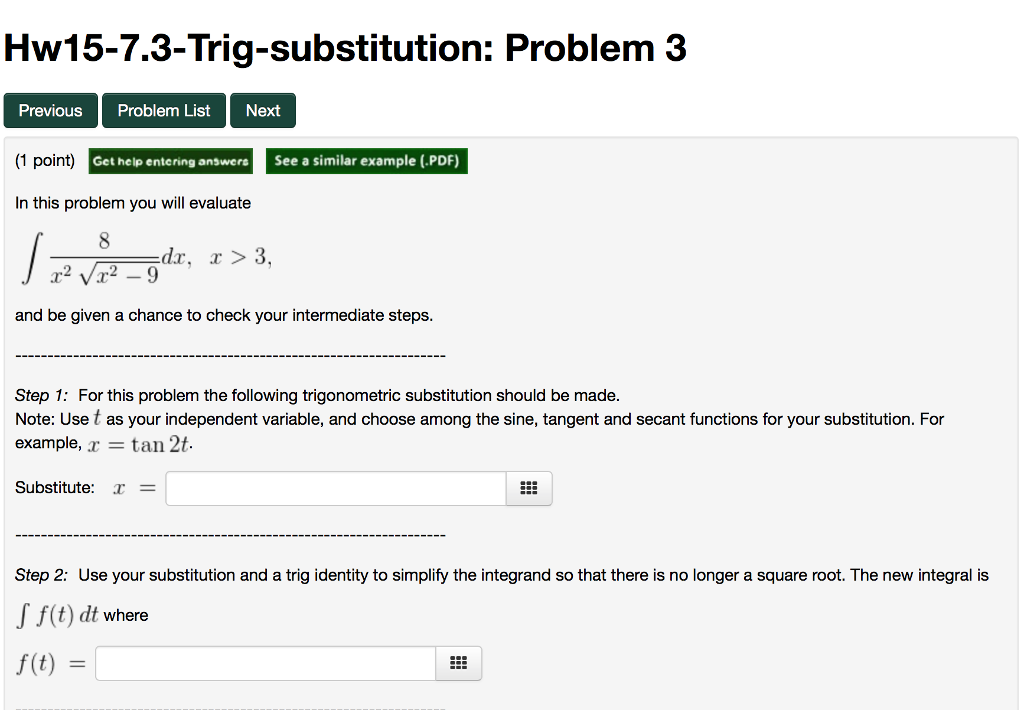This screenshot has height=710, width=1024.
Task: Click inside the f(t) = input box
Action: tap(265, 662)
